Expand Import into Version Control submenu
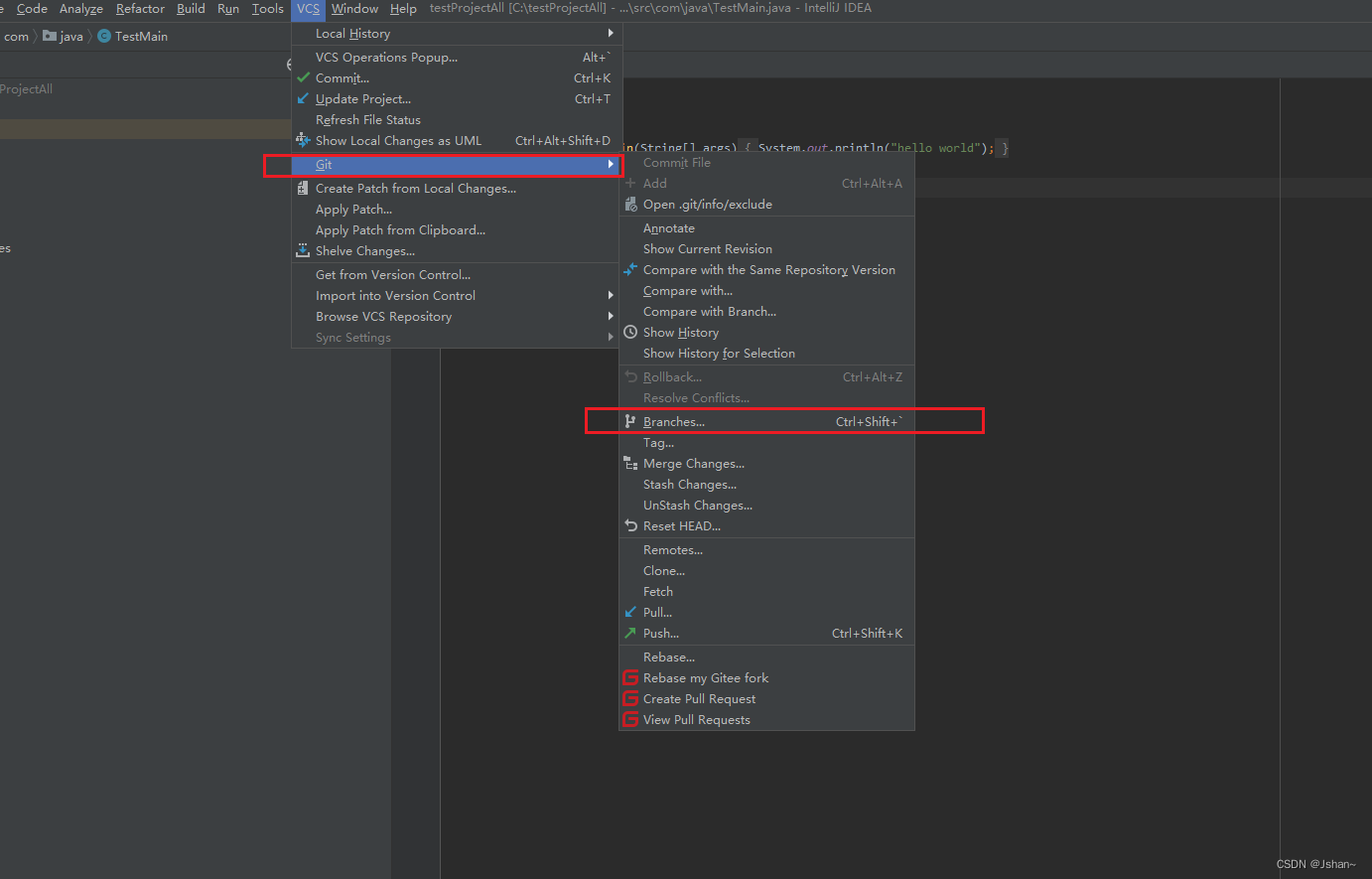 [456, 295]
